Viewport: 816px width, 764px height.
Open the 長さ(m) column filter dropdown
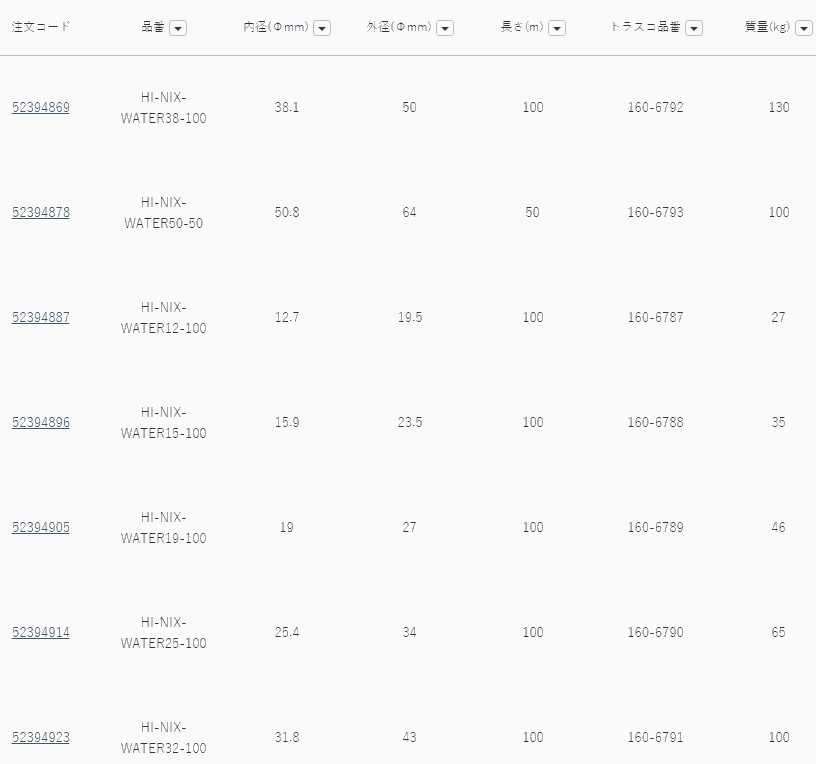[x=557, y=28]
